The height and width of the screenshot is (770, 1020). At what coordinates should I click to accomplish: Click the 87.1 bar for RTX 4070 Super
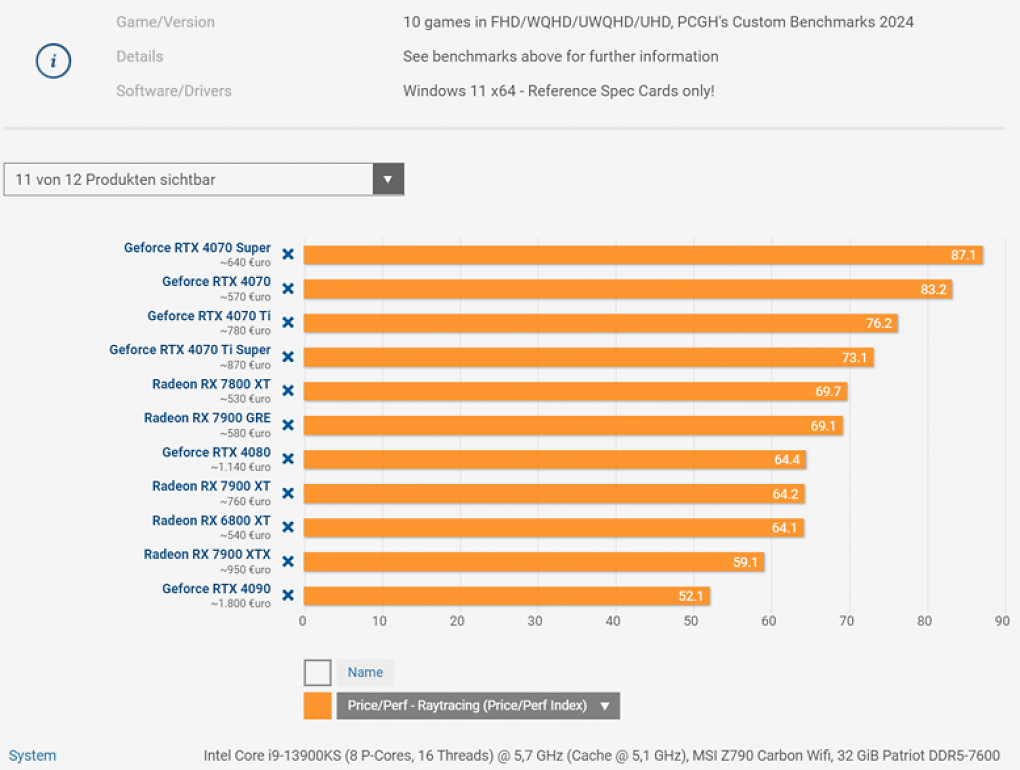click(x=643, y=255)
